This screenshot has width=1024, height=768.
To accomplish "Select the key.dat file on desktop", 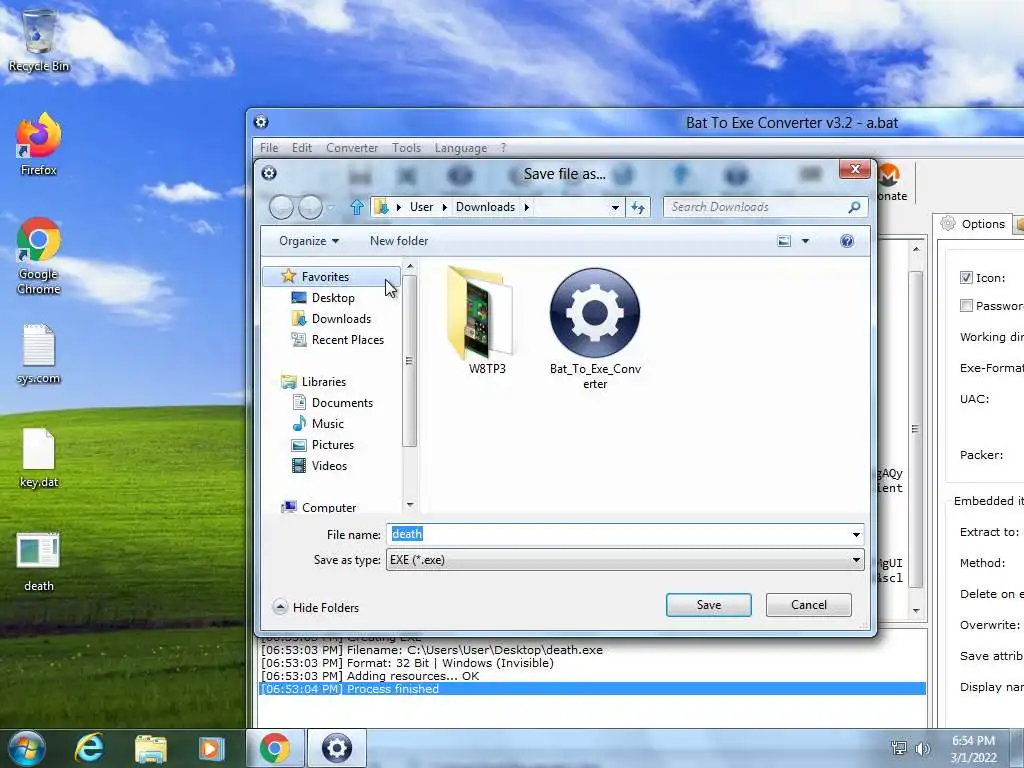I will [39, 458].
